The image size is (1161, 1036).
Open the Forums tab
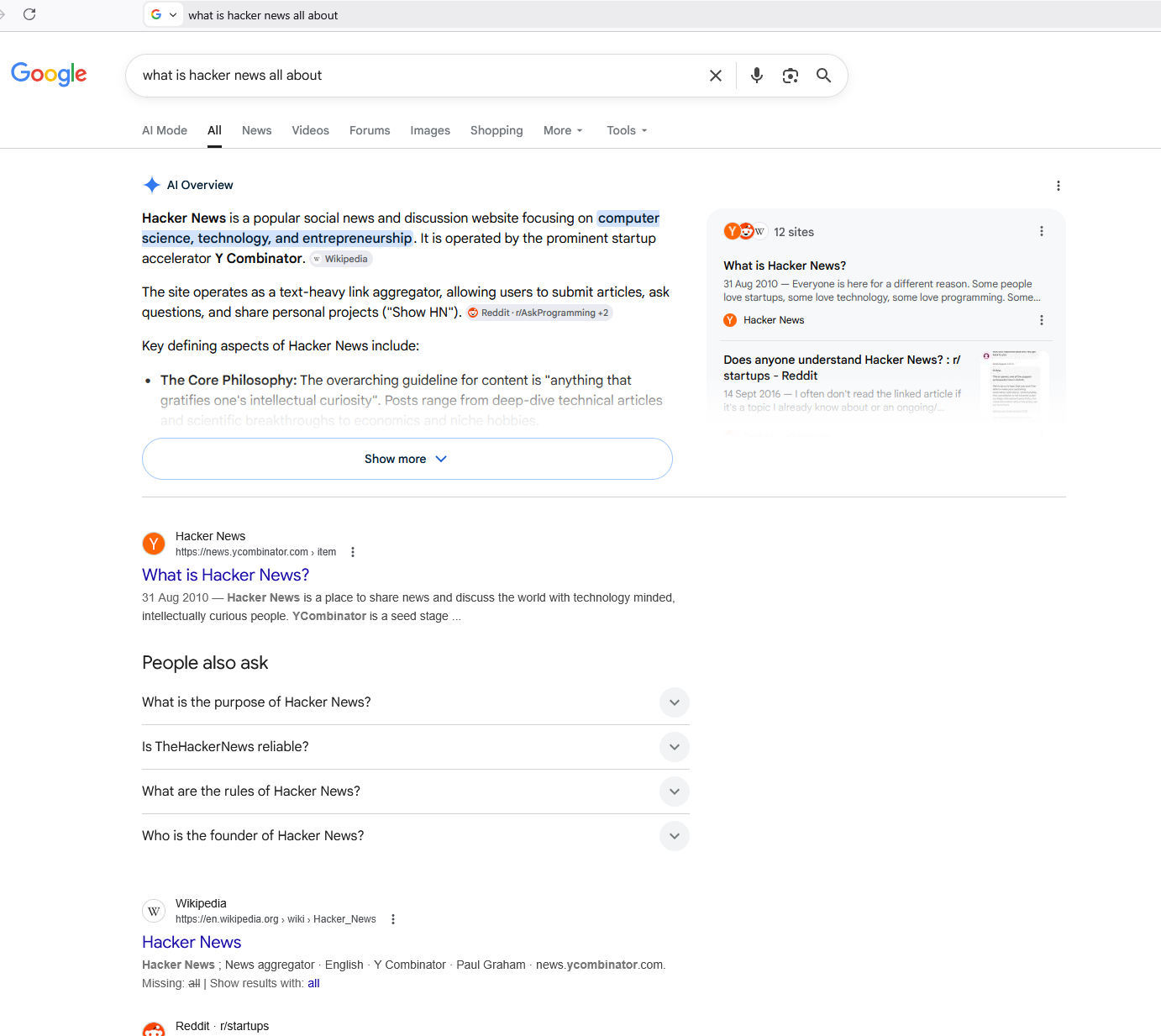coord(370,130)
